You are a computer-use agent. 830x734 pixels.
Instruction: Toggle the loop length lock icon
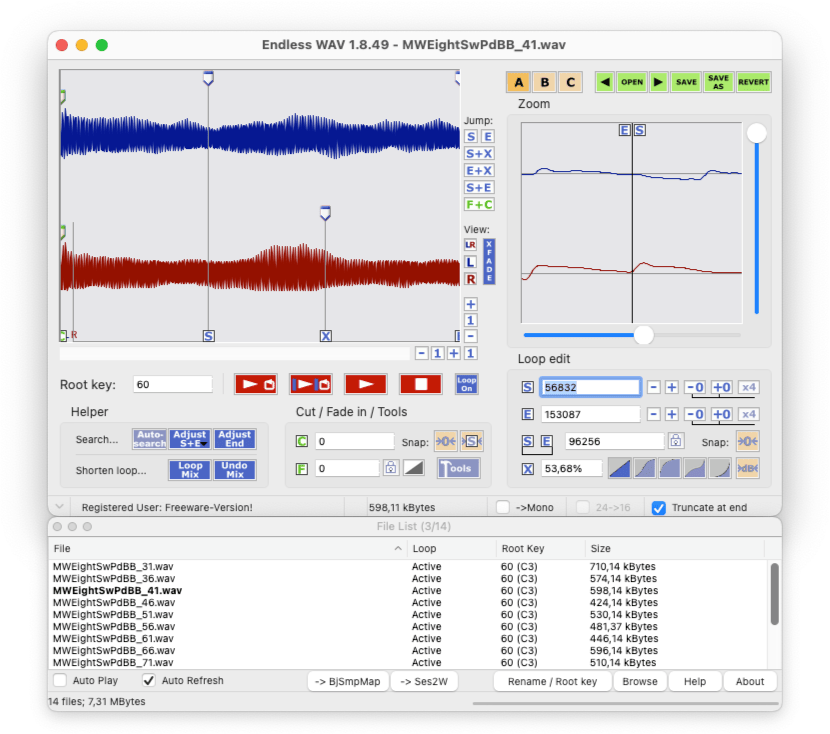click(x=675, y=441)
